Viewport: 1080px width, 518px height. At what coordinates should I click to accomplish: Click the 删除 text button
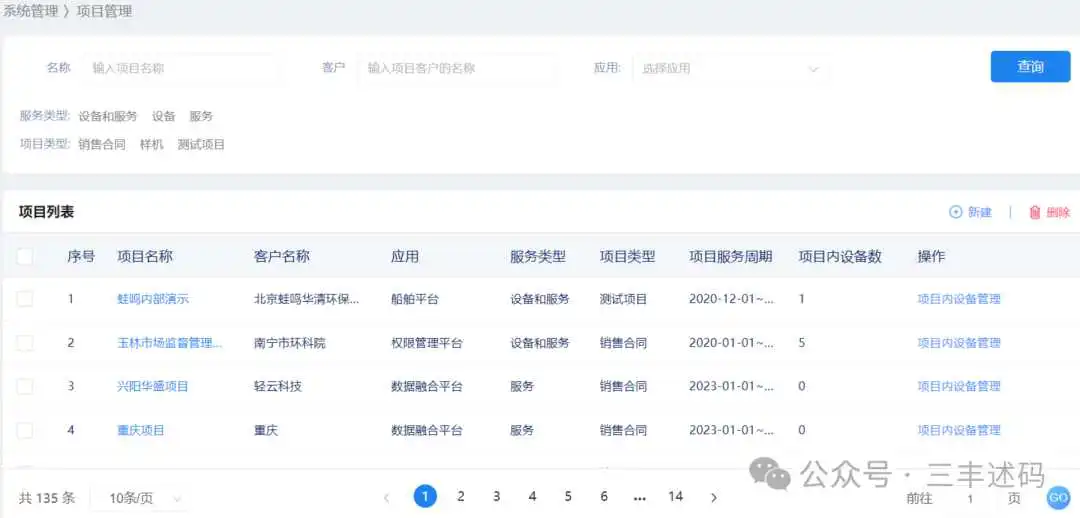tap(1058, 212)
